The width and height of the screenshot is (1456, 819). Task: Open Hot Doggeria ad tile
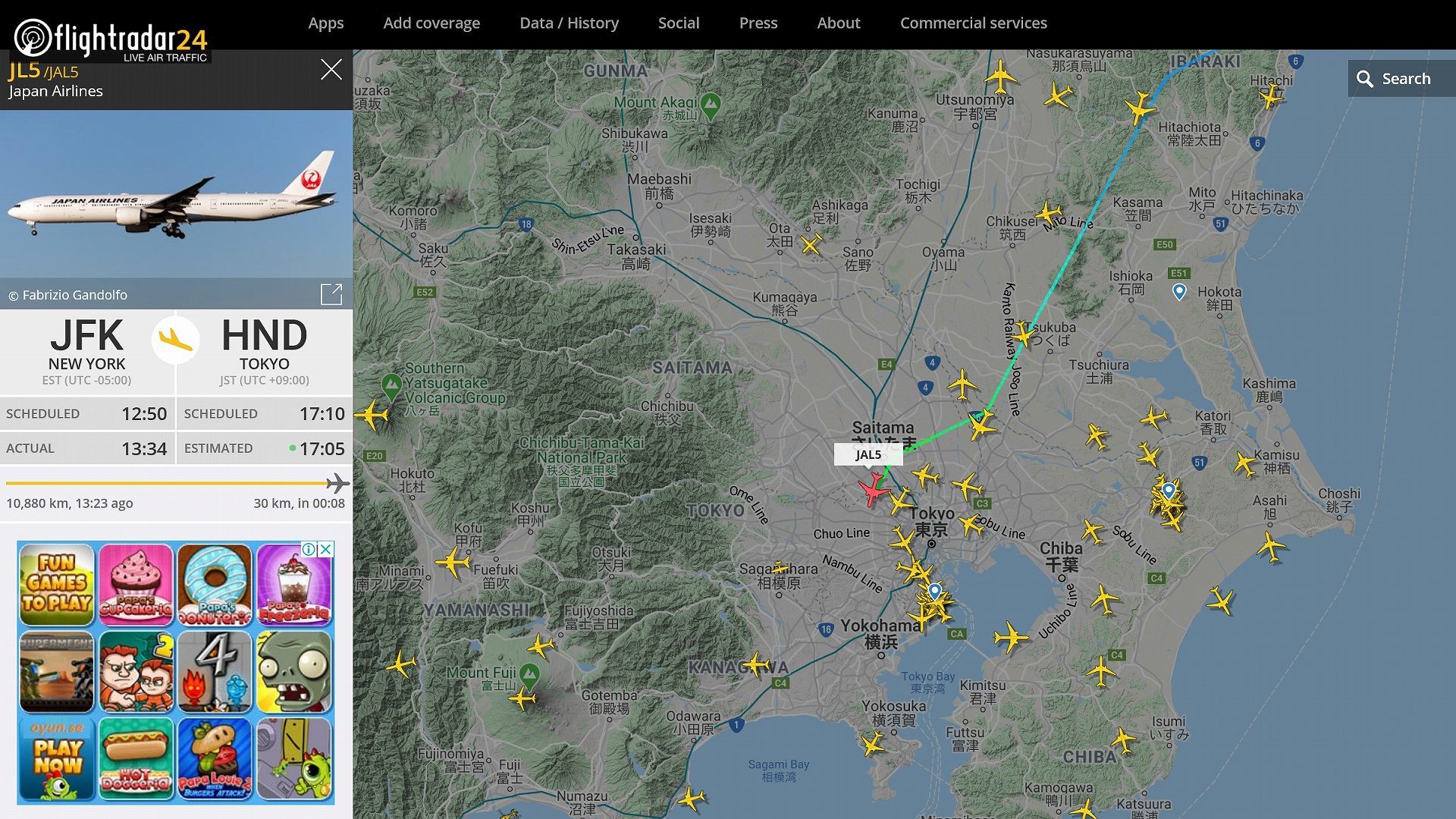pos(136,759)
